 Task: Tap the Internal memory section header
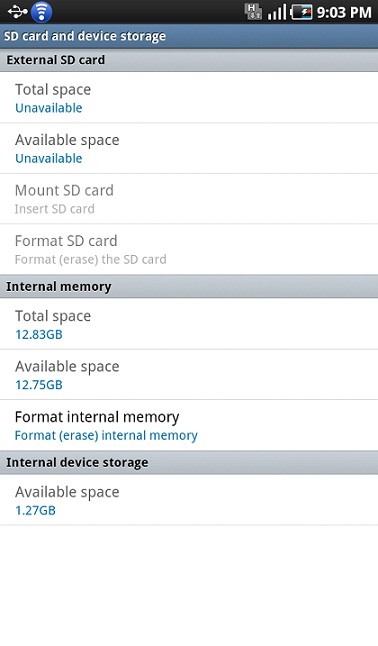[x=189, y=286]
